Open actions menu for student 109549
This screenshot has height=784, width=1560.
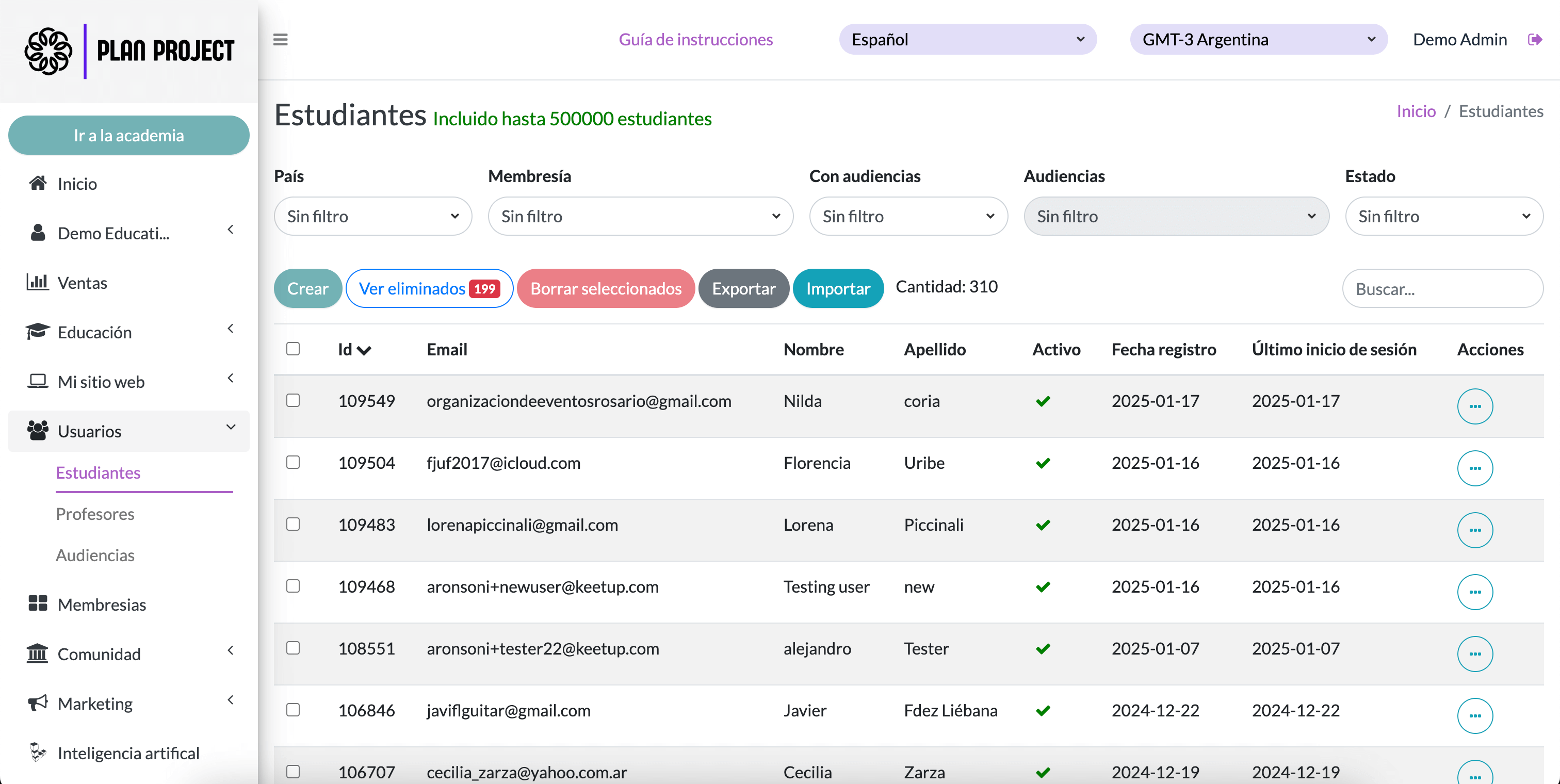[1474, 406]
